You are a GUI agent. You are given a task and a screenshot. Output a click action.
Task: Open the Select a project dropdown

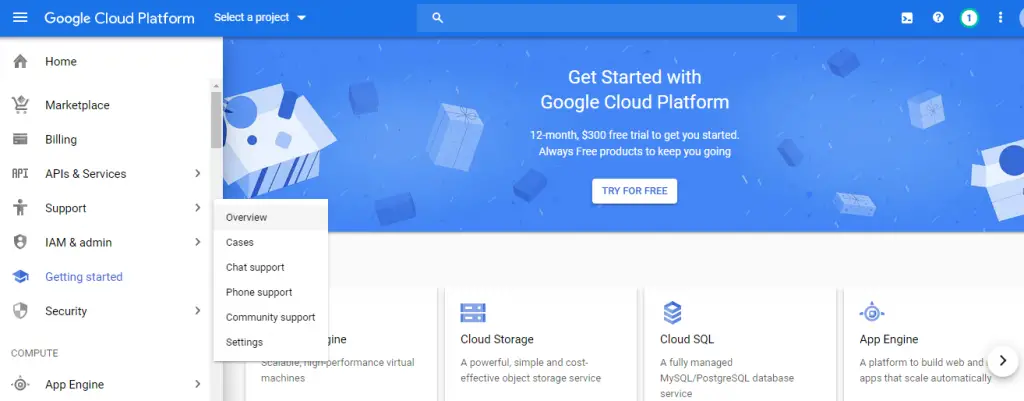(260, 18)
